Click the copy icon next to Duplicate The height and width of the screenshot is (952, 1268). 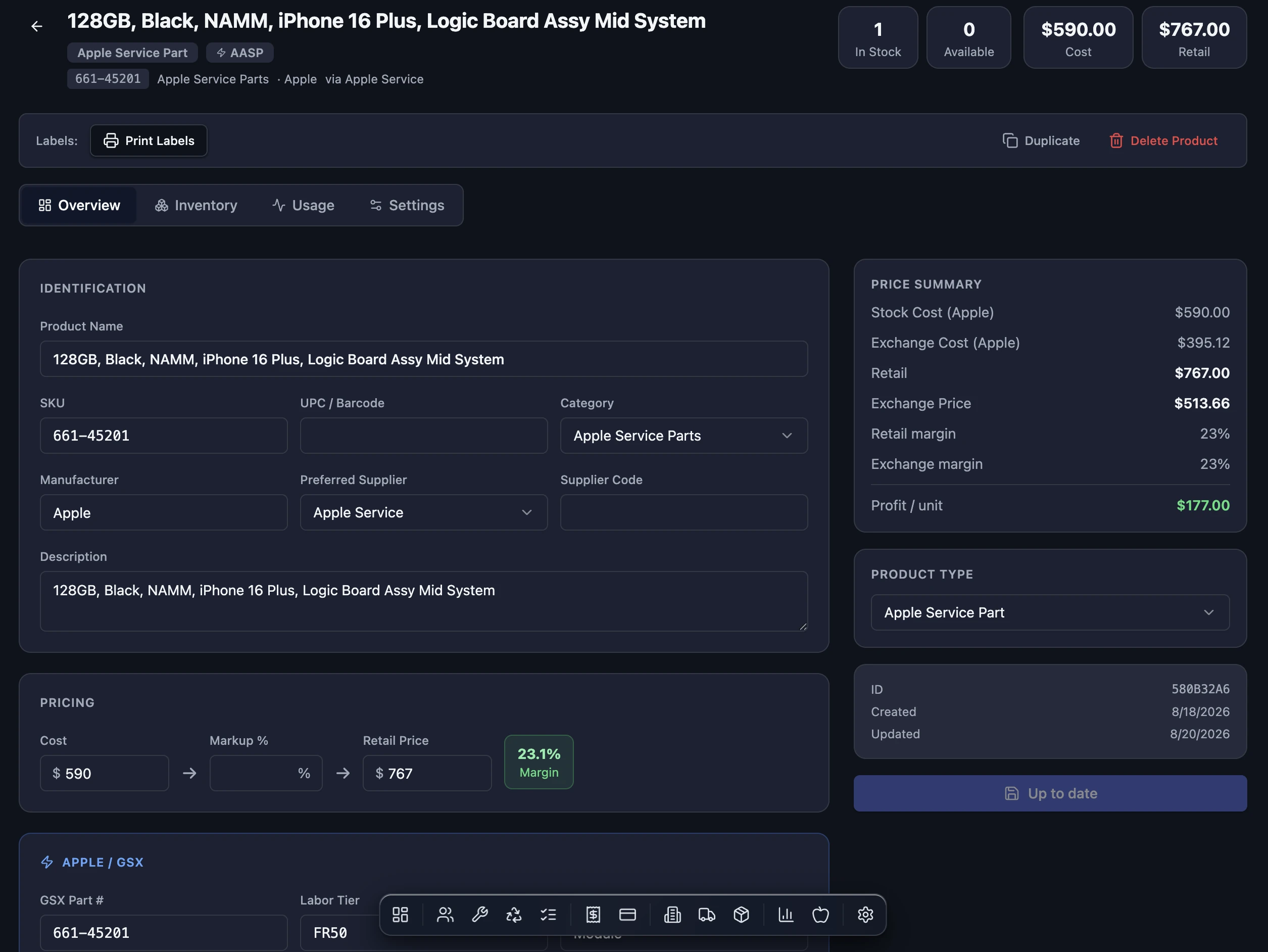click(x=1010, y=141)
